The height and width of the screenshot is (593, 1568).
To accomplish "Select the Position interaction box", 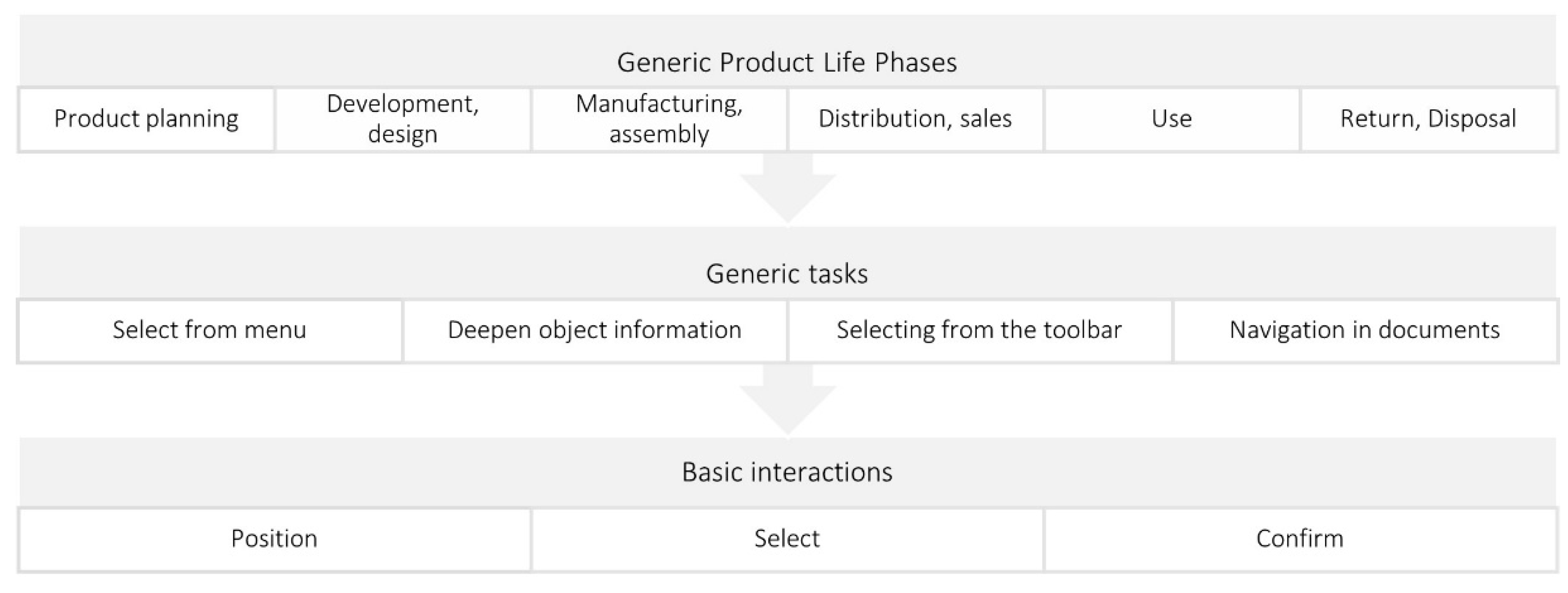I will coord(274,539).
